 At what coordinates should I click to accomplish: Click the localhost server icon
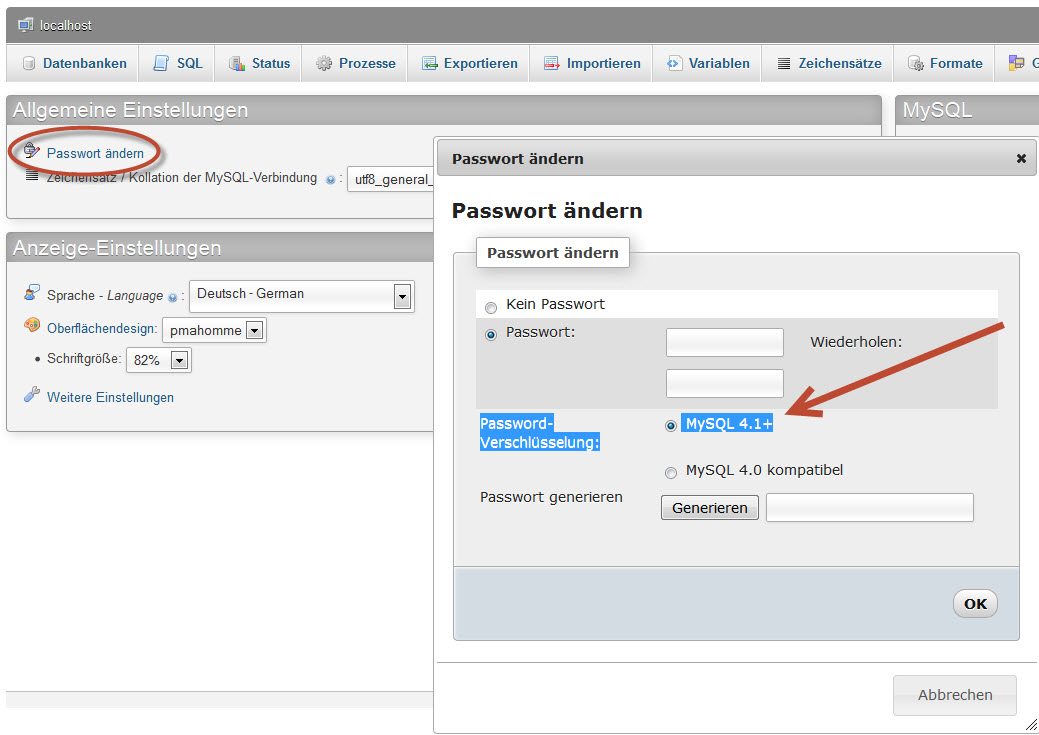pyautogui.click(x=26, y=25)
